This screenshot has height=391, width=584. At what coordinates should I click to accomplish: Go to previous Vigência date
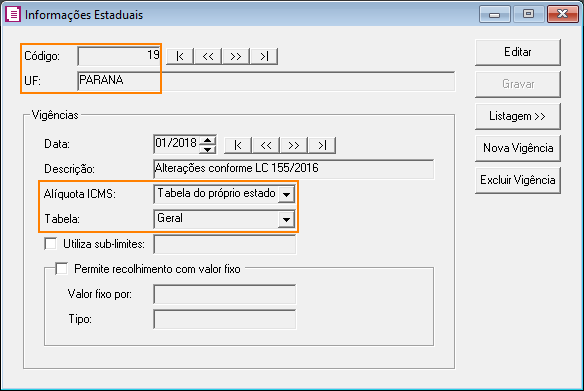pyautogui.click(x=266, y=145)
